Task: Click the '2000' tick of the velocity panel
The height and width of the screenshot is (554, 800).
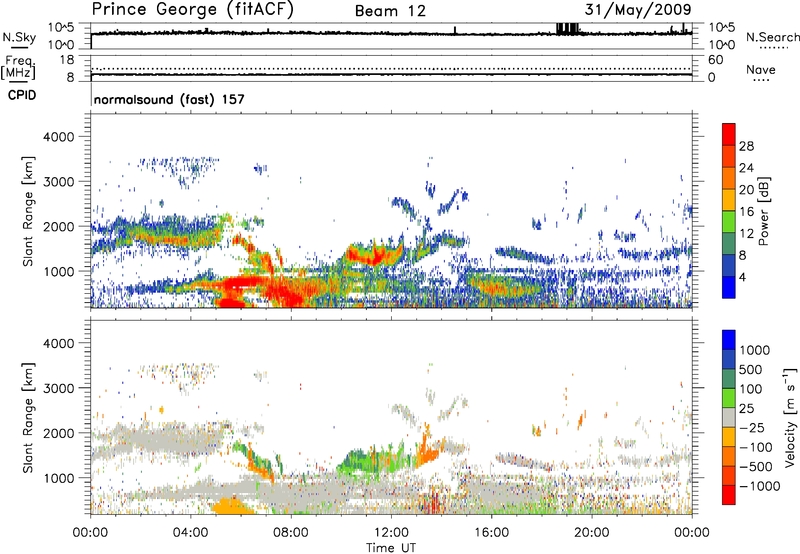Action: pos(60,434)
